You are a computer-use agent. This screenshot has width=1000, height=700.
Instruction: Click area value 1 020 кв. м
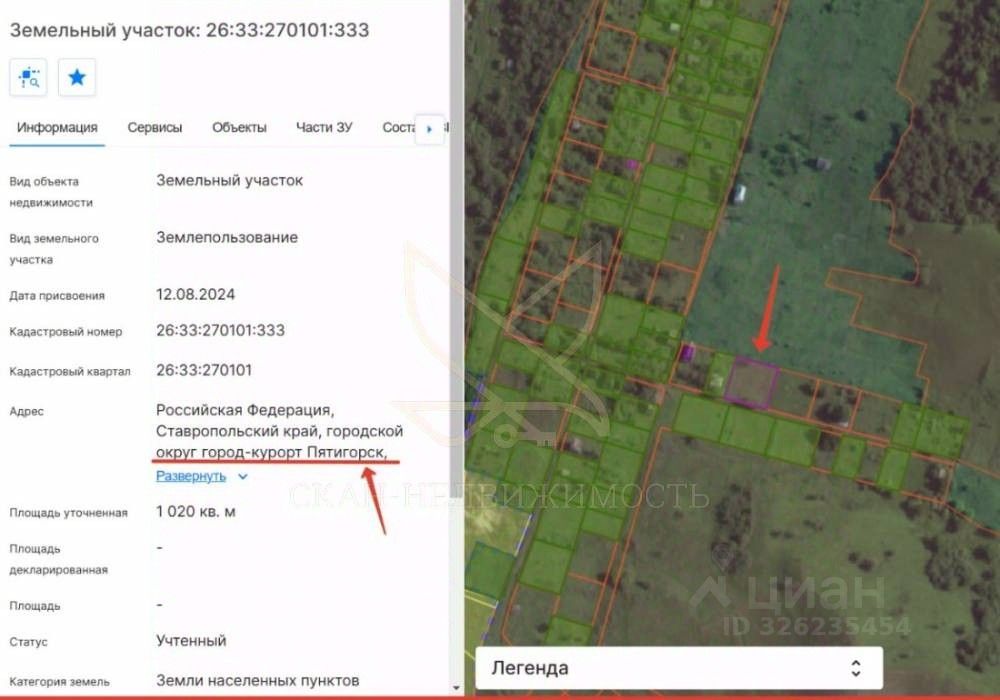click(196, 511)
